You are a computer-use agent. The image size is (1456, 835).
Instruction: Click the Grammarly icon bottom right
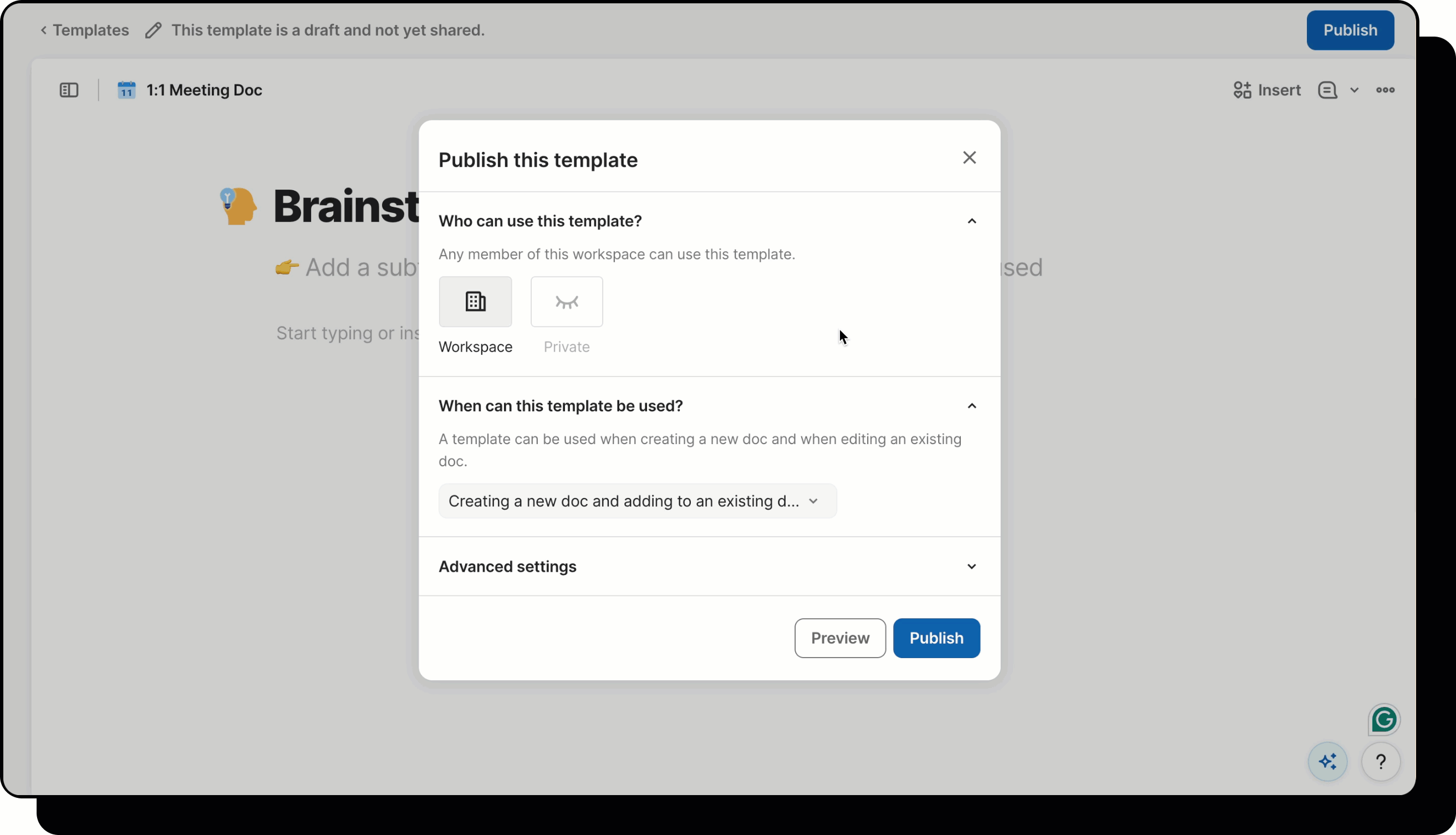[x=1384, y=720]
